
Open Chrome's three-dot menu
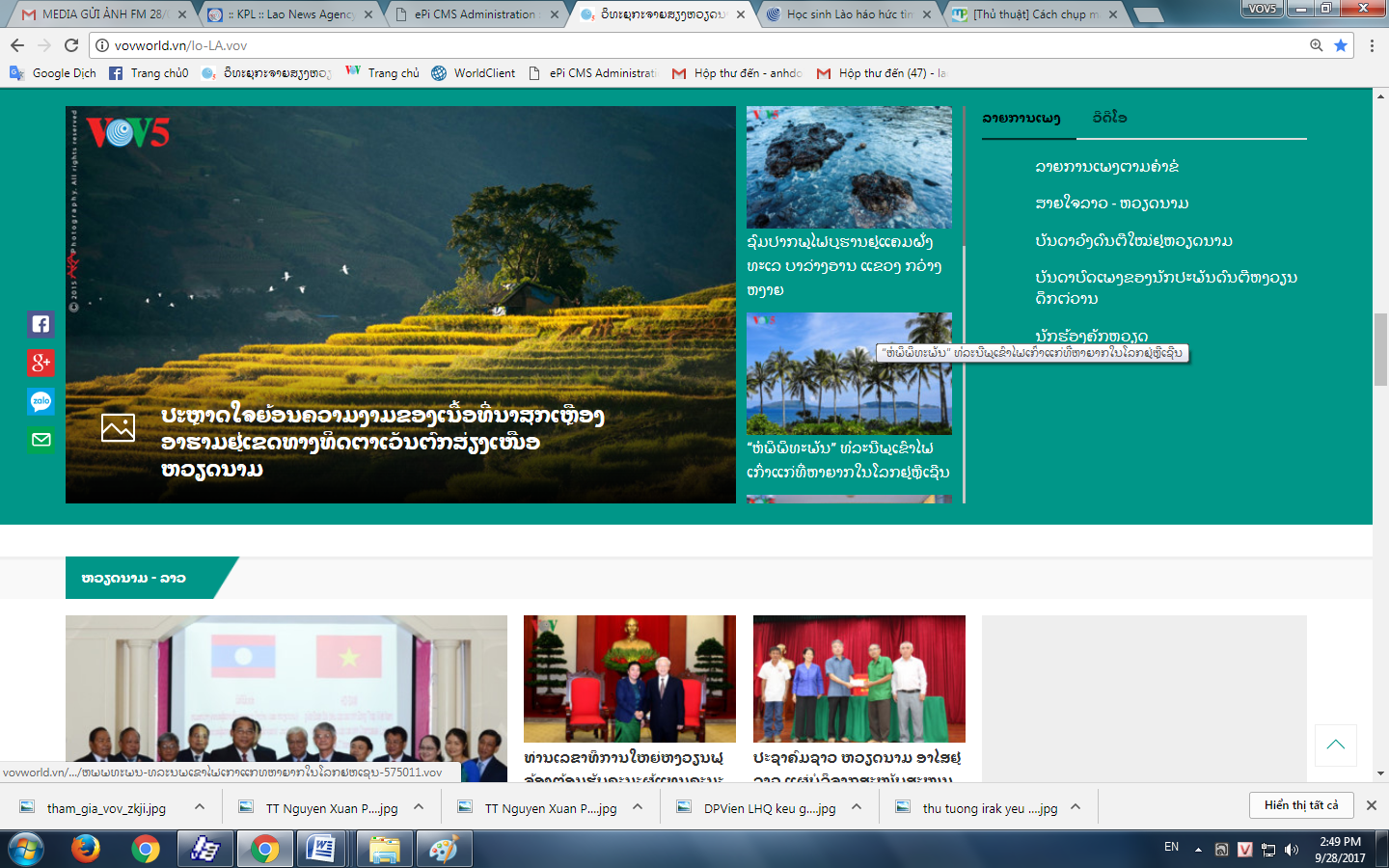click(x=1372, y=45)
